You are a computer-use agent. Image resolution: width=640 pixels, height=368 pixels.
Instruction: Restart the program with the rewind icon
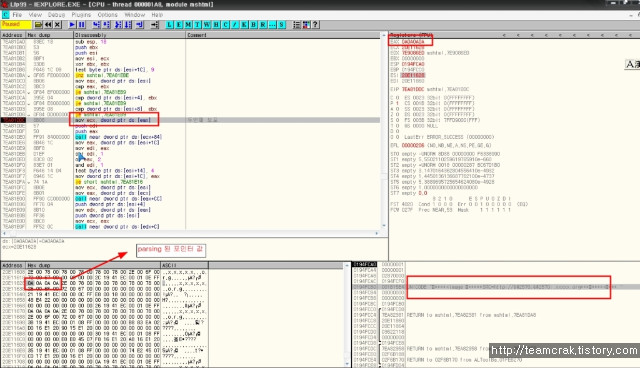pos(48,25)
